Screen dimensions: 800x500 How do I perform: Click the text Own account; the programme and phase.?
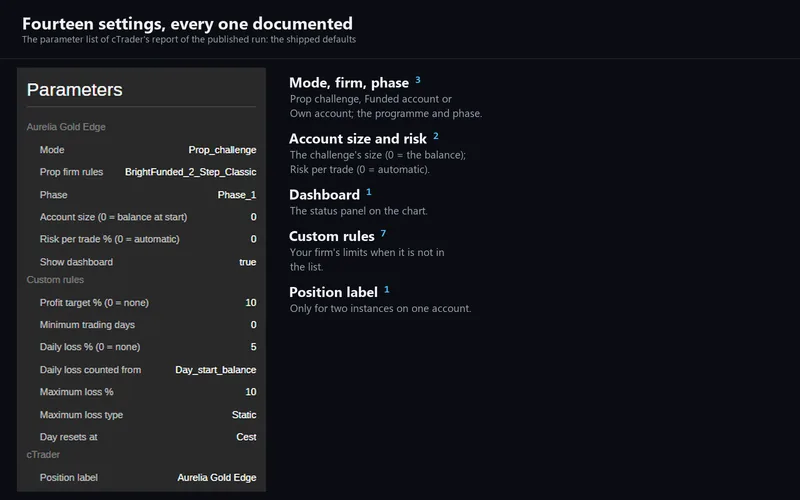pyautogui.click(x=386, y=113)
